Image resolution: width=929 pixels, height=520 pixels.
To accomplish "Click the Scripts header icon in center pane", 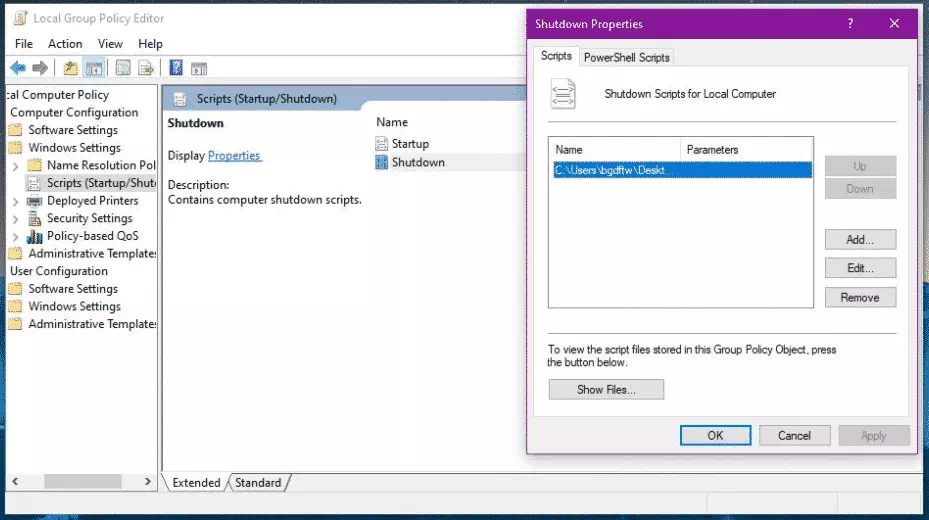I will pos(180,99).
